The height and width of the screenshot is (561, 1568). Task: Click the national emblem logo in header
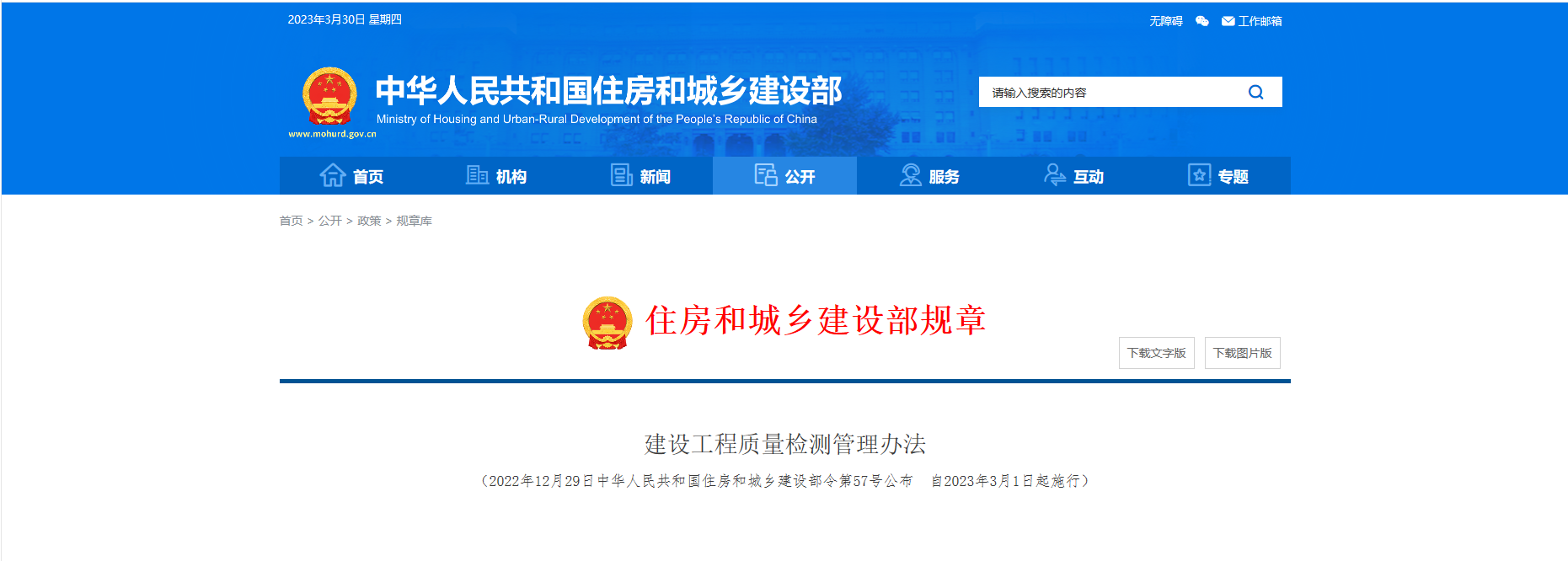(x=329, y=96)
